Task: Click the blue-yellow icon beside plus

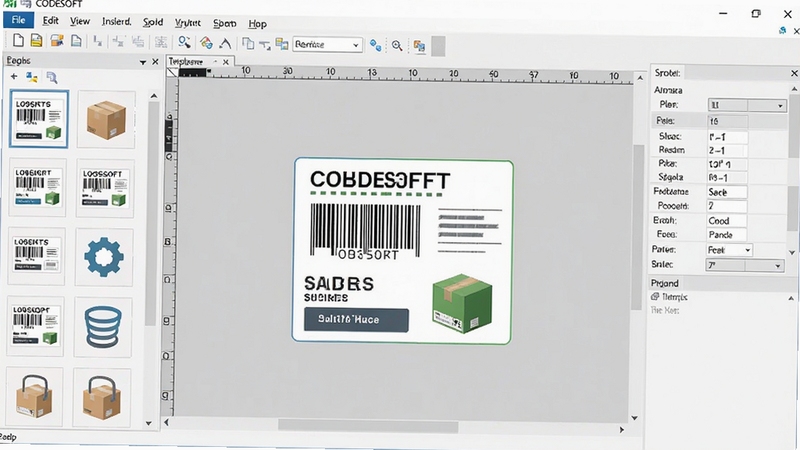Action: (x=32, y=77)
